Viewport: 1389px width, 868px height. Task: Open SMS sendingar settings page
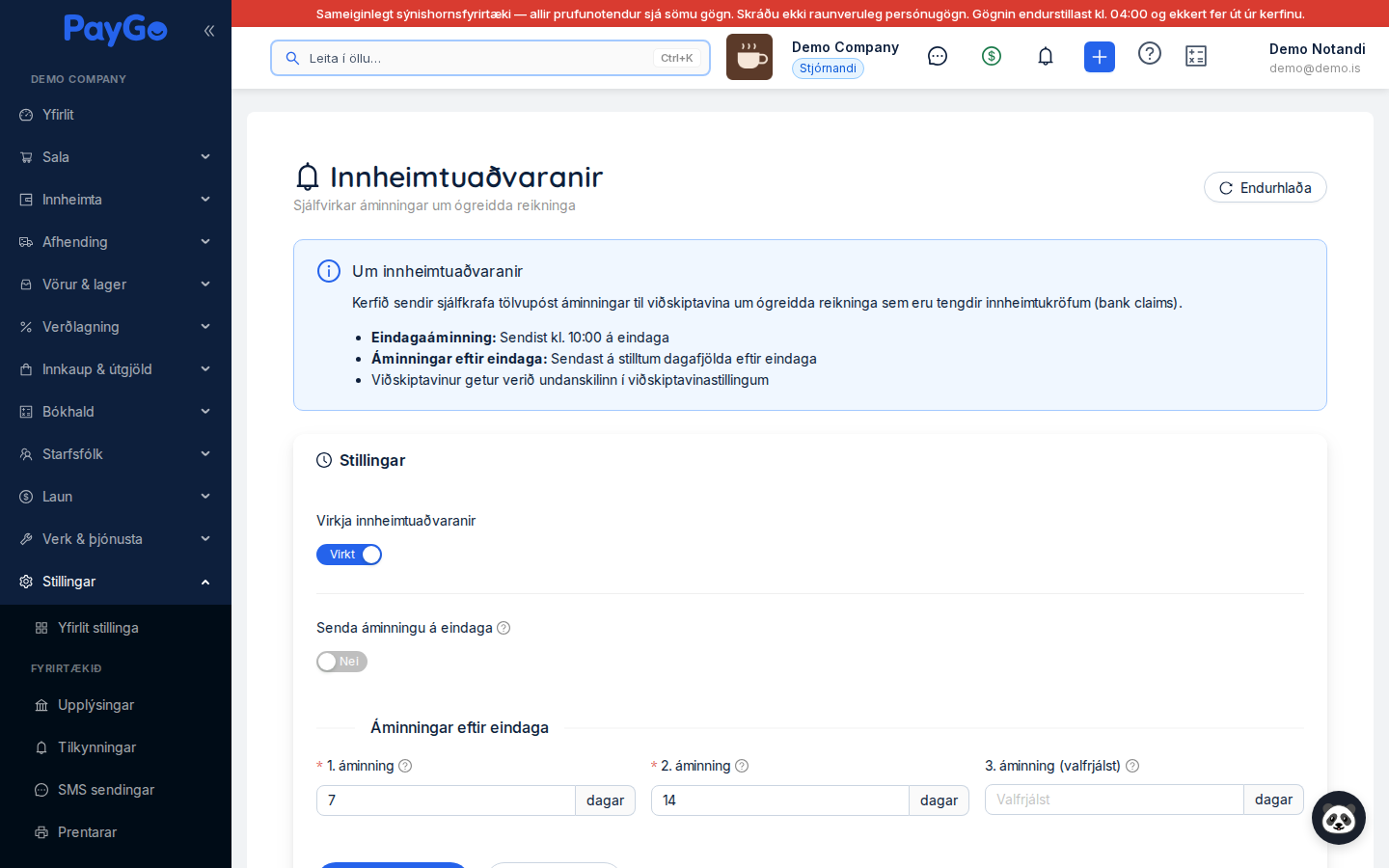[x=116, y=790]
